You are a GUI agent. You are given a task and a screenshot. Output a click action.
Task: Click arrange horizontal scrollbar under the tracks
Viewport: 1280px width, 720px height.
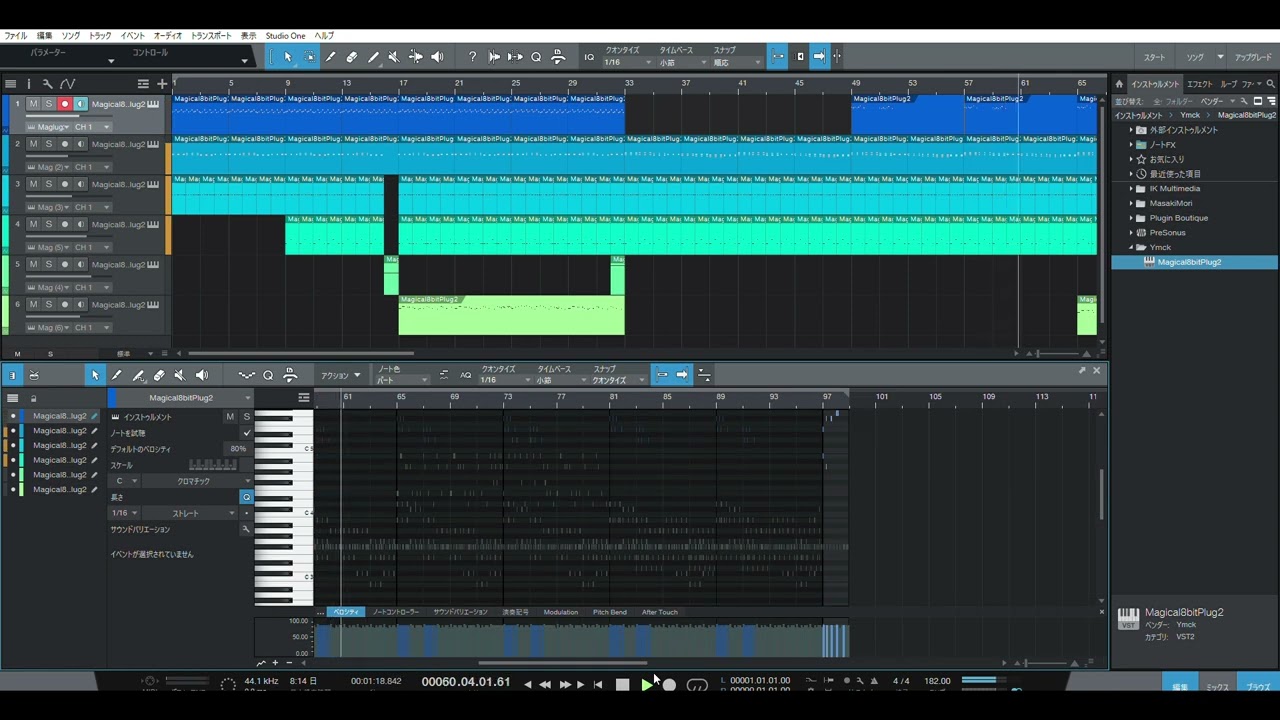(300, 353)
